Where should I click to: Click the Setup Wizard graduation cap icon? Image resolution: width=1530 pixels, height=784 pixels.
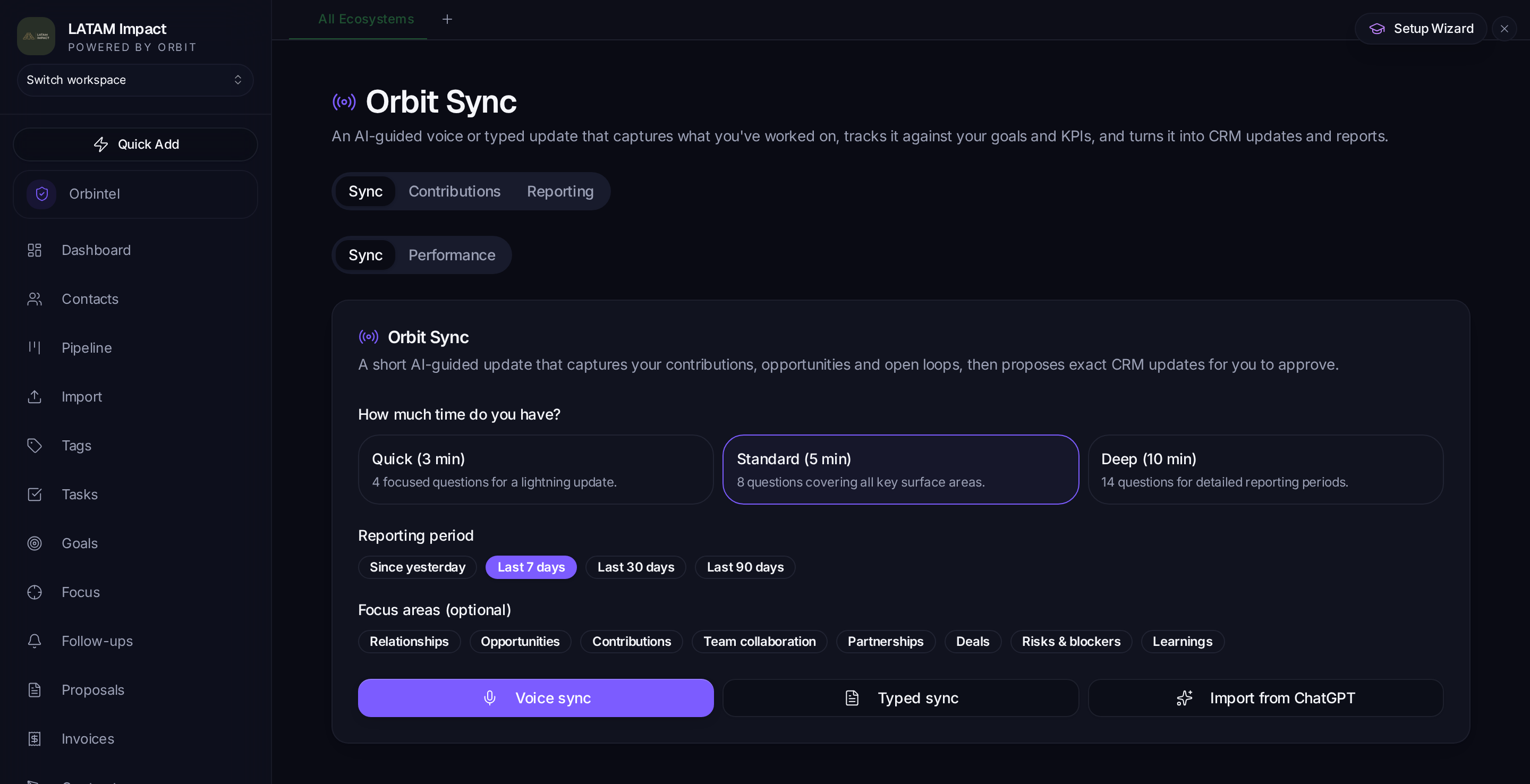tap(1377, 29)
